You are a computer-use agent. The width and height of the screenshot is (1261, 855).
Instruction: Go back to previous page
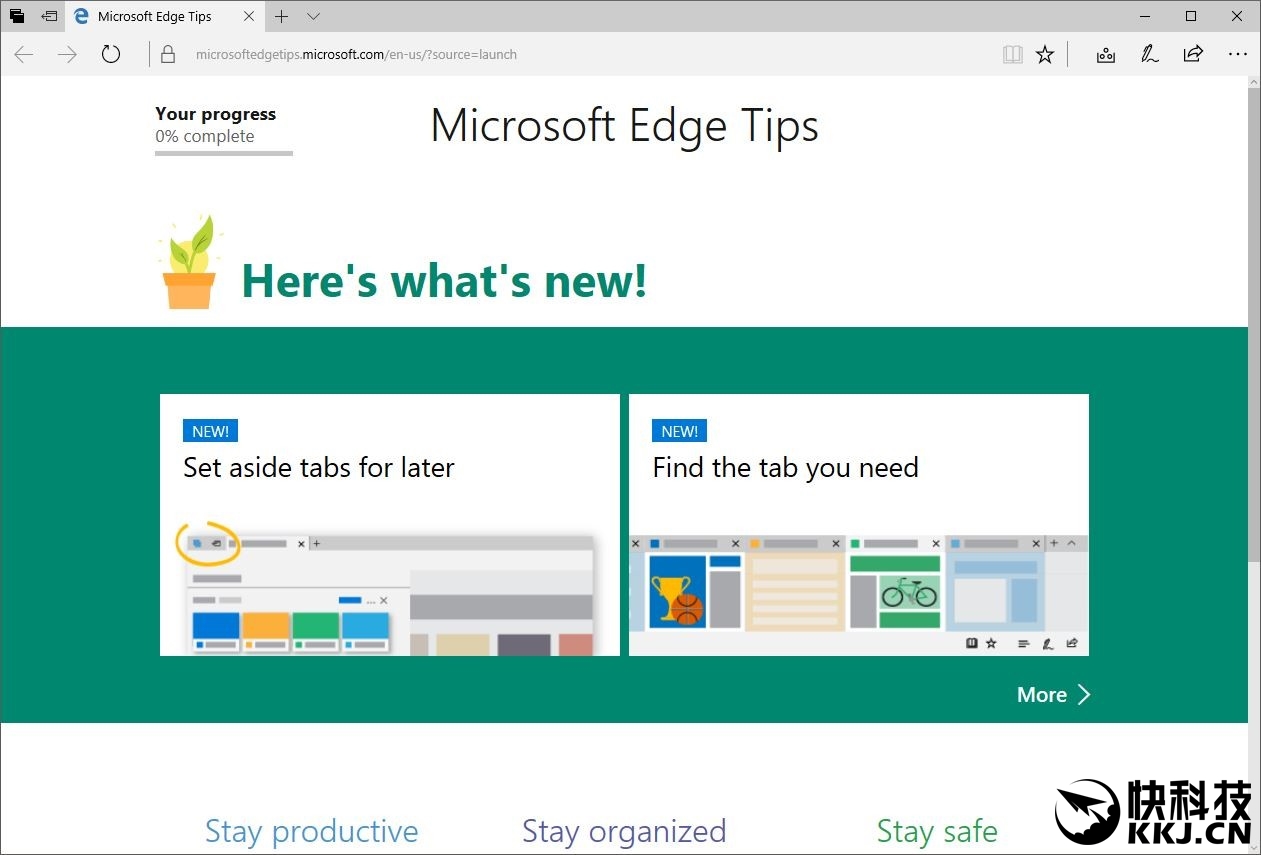coord(24,55)
